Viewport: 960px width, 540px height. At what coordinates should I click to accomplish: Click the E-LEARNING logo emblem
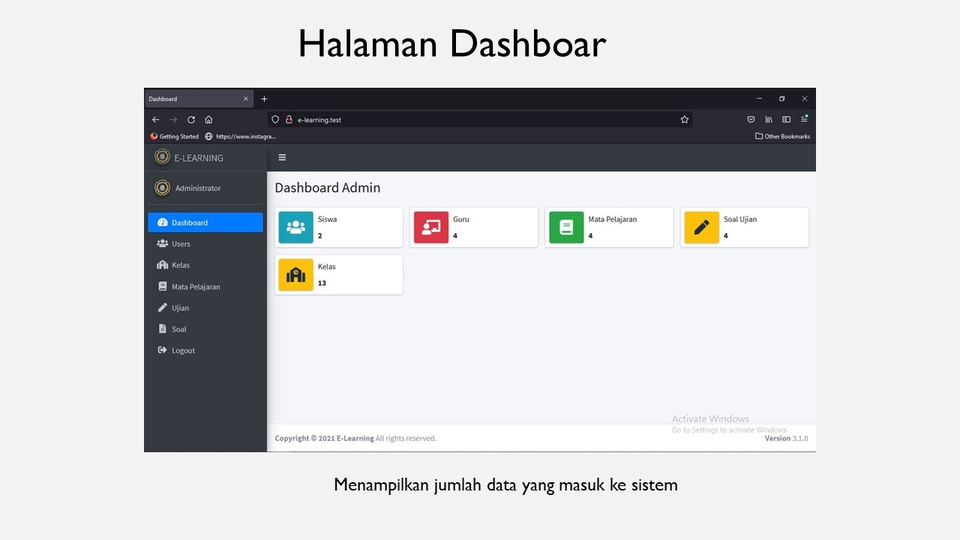click(162, 157)
